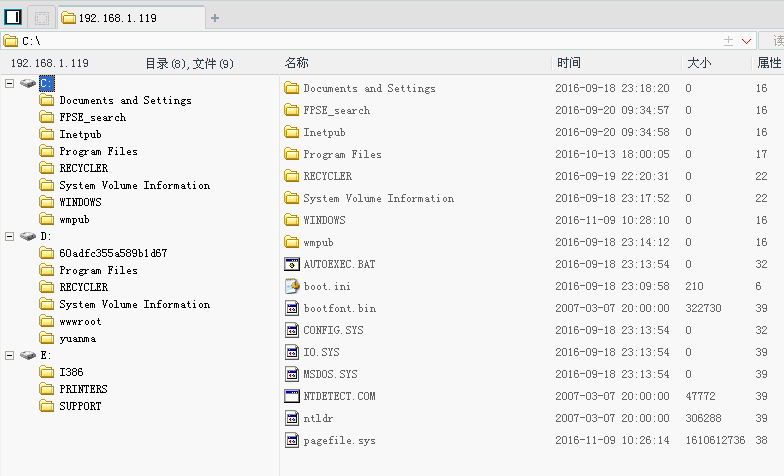Click the CONFIG.SYS file icon
The image size is (784, 476).
click(292, 330)
